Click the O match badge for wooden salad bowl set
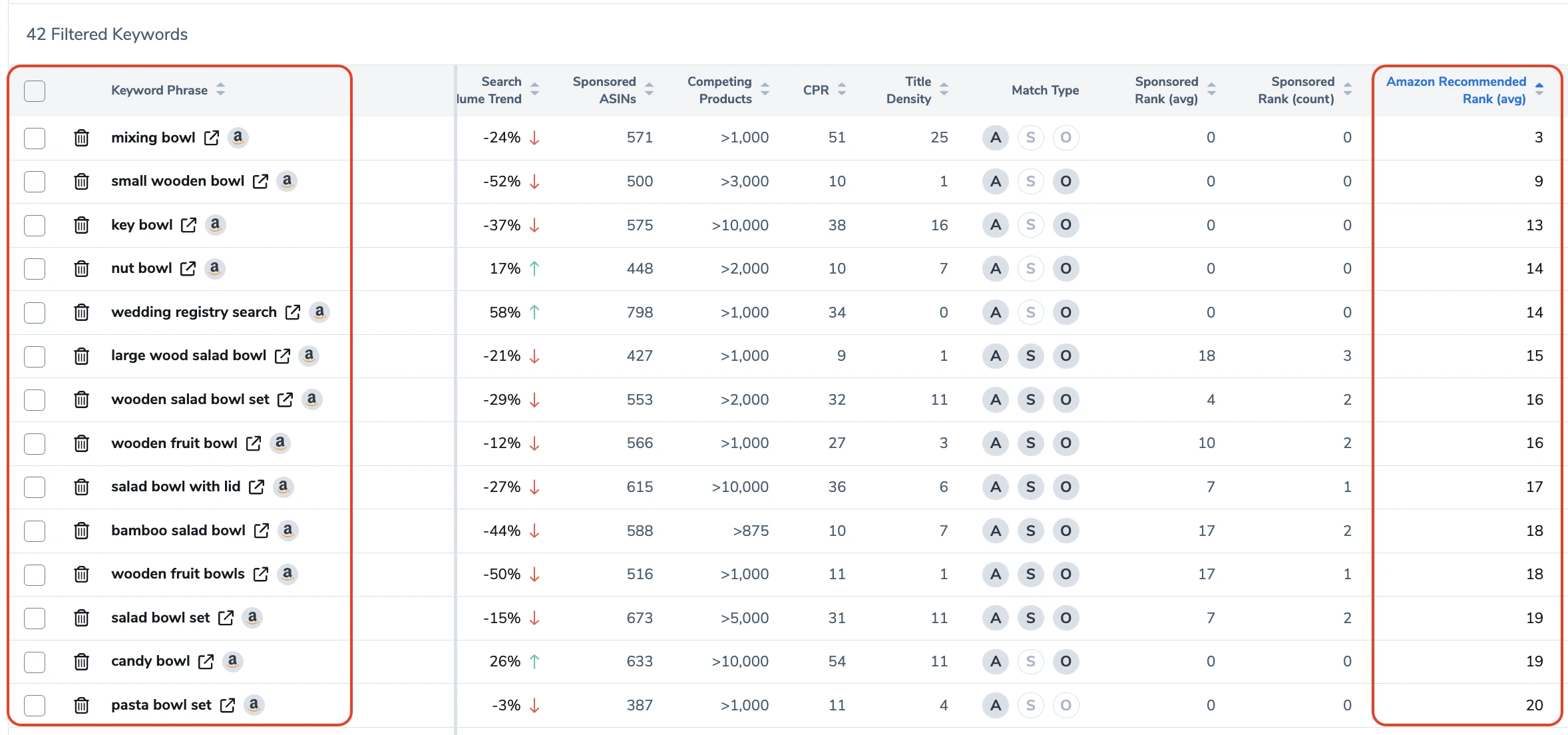The height and width of the screenshot is (735, 1568). [1066, 399]
